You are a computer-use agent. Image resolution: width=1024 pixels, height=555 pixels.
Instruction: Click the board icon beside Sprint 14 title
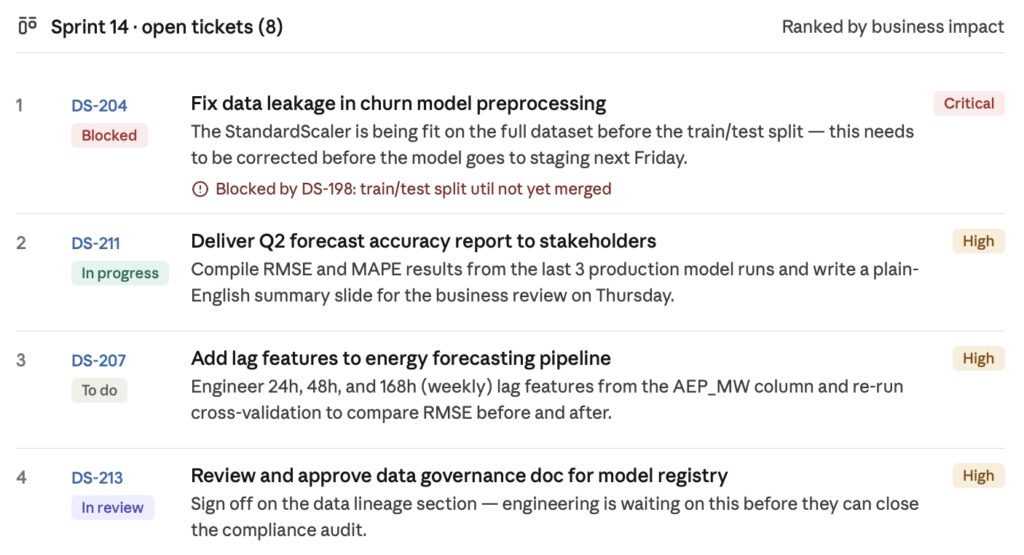(x=27, y=26)
